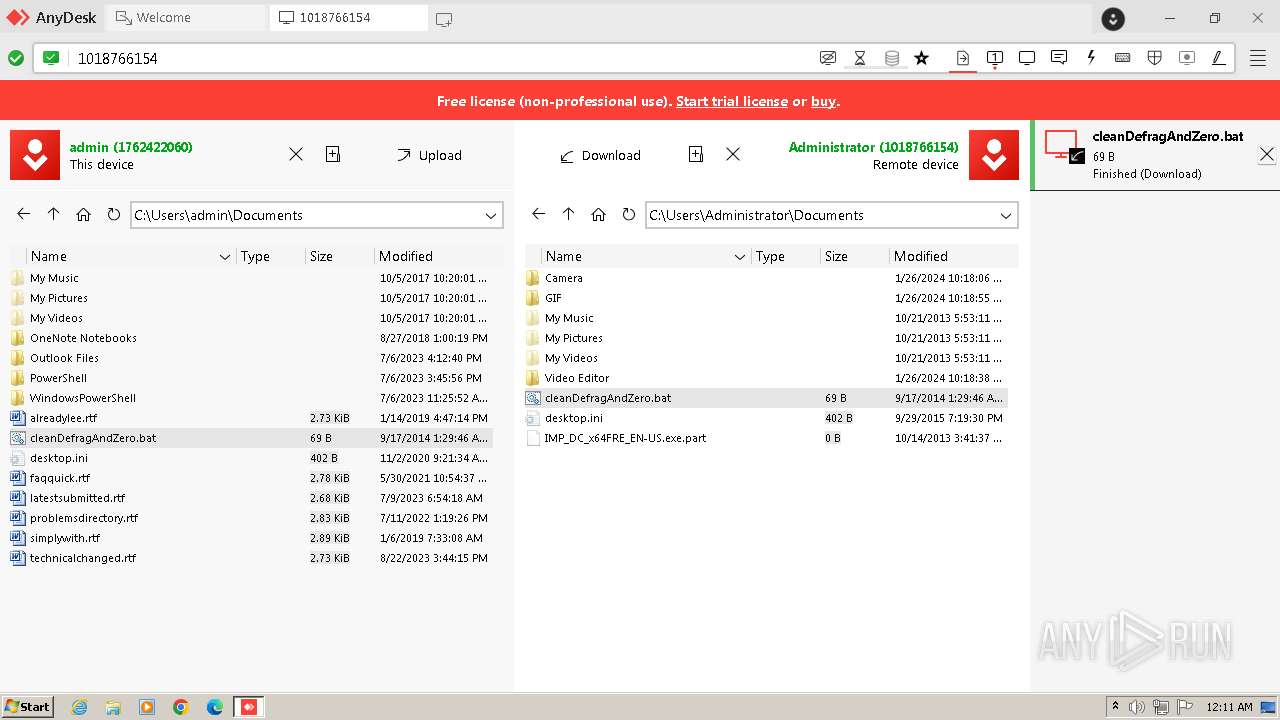Viewport: 1280px width, 720px height.
Task: Create a new folder on the remote device
Action: point(696,154)
